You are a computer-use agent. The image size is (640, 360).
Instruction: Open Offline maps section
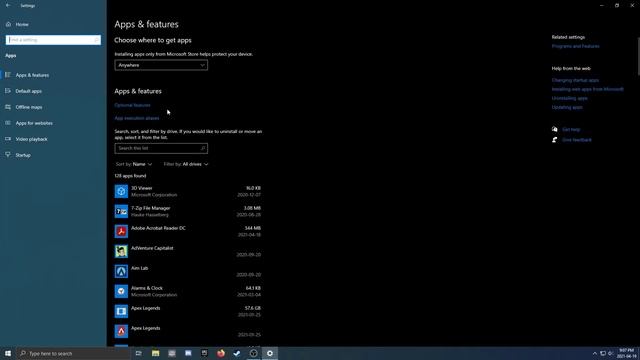[29, 107]
